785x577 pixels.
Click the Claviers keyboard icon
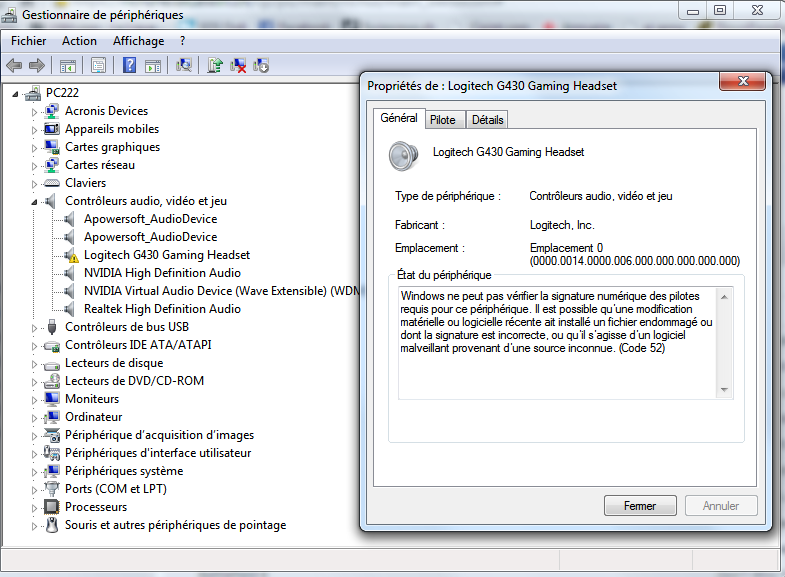pyautogui.click(x=52, y=183)
